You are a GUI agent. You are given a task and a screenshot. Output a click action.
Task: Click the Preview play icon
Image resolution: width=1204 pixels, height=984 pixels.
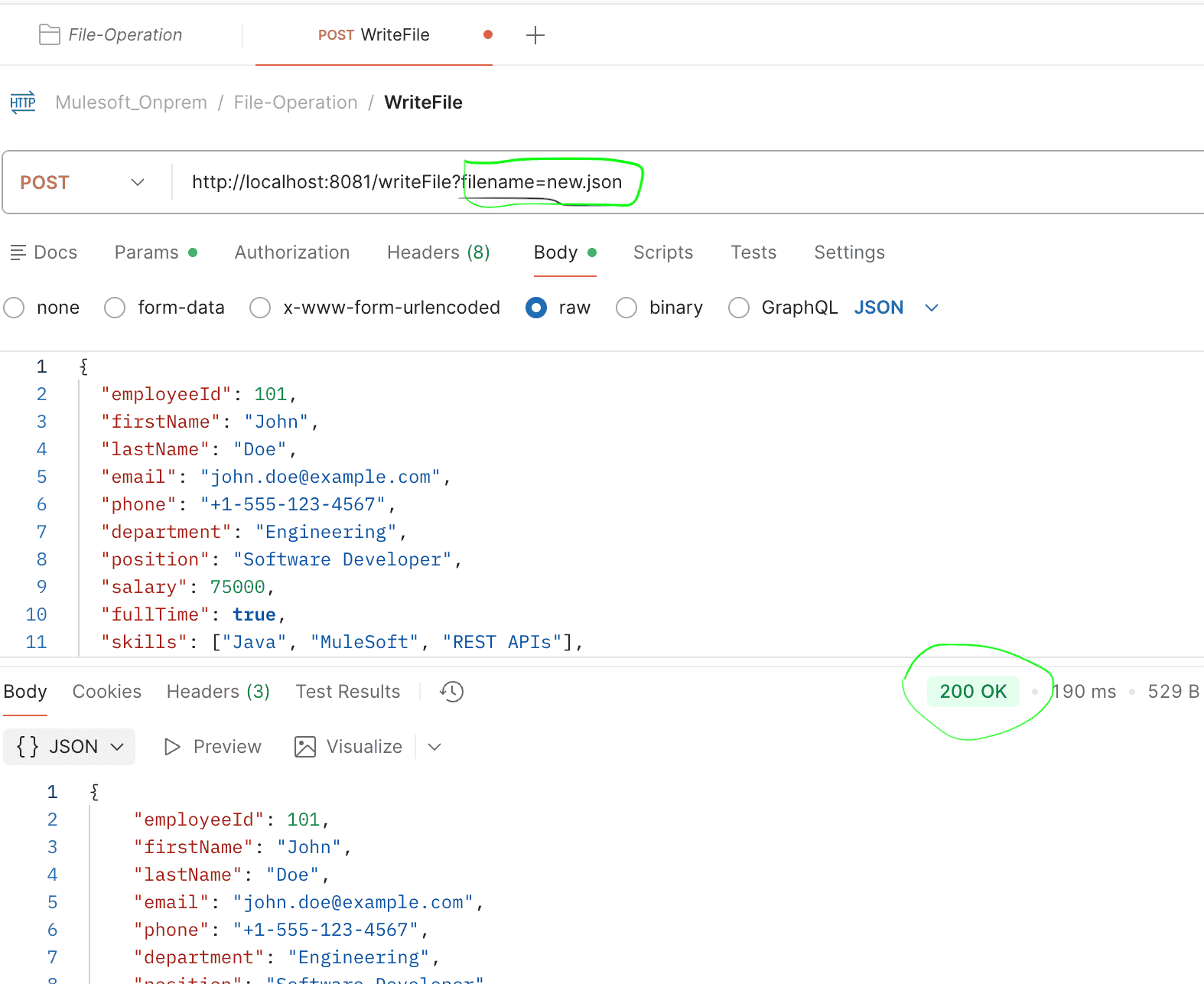coord(172,747)
